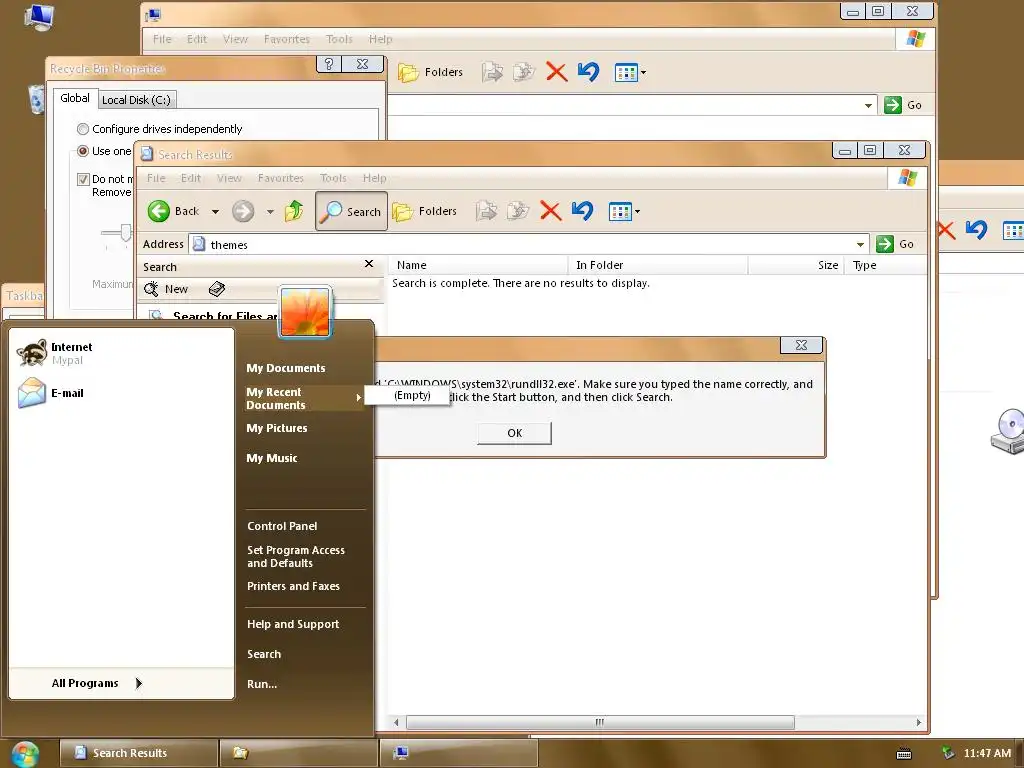Click Move To icon in back explorer window
The width and height of the screenshot is (1024, 768).
492,72
